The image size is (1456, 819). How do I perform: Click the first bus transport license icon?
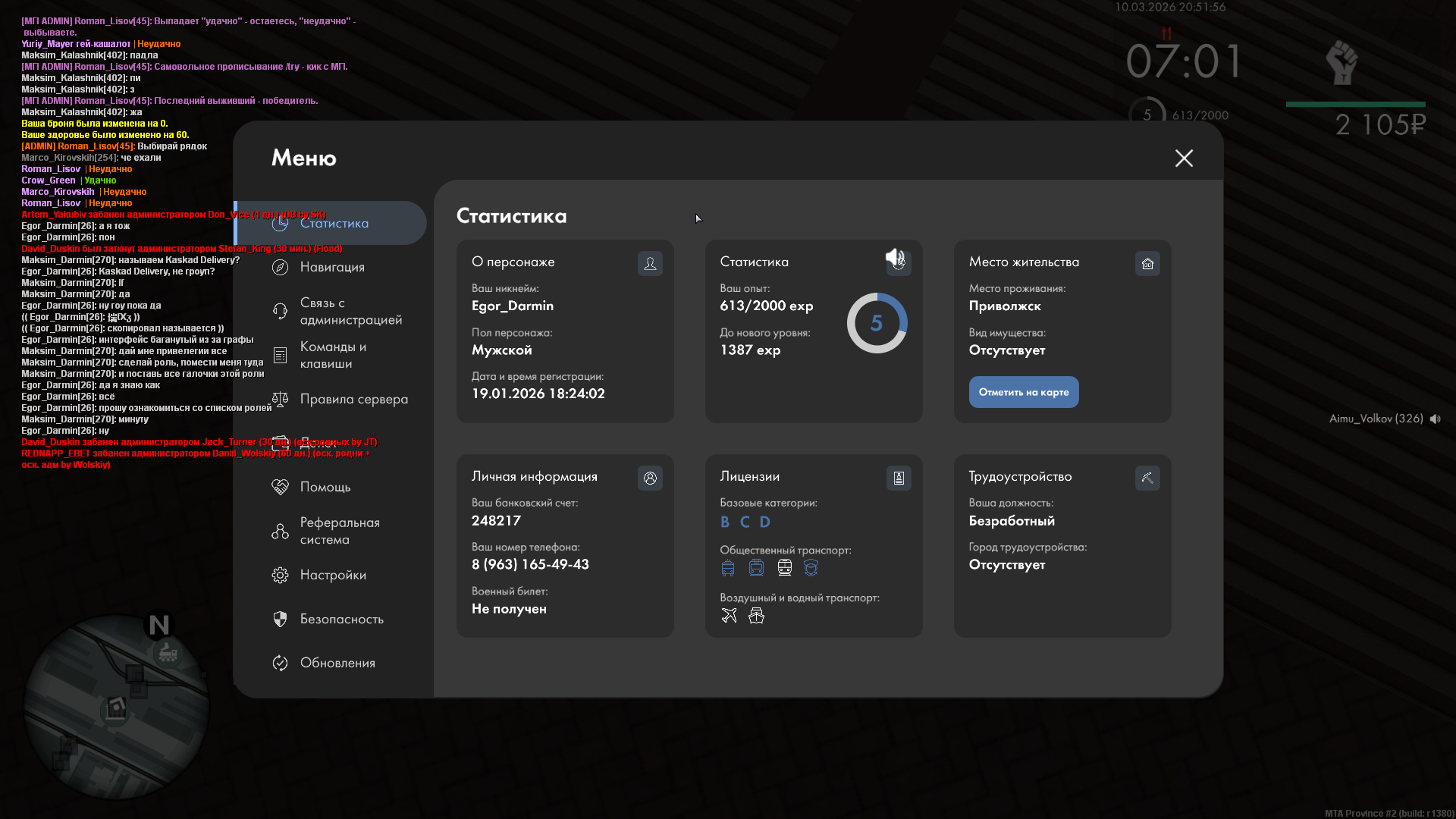pos(728,568)
